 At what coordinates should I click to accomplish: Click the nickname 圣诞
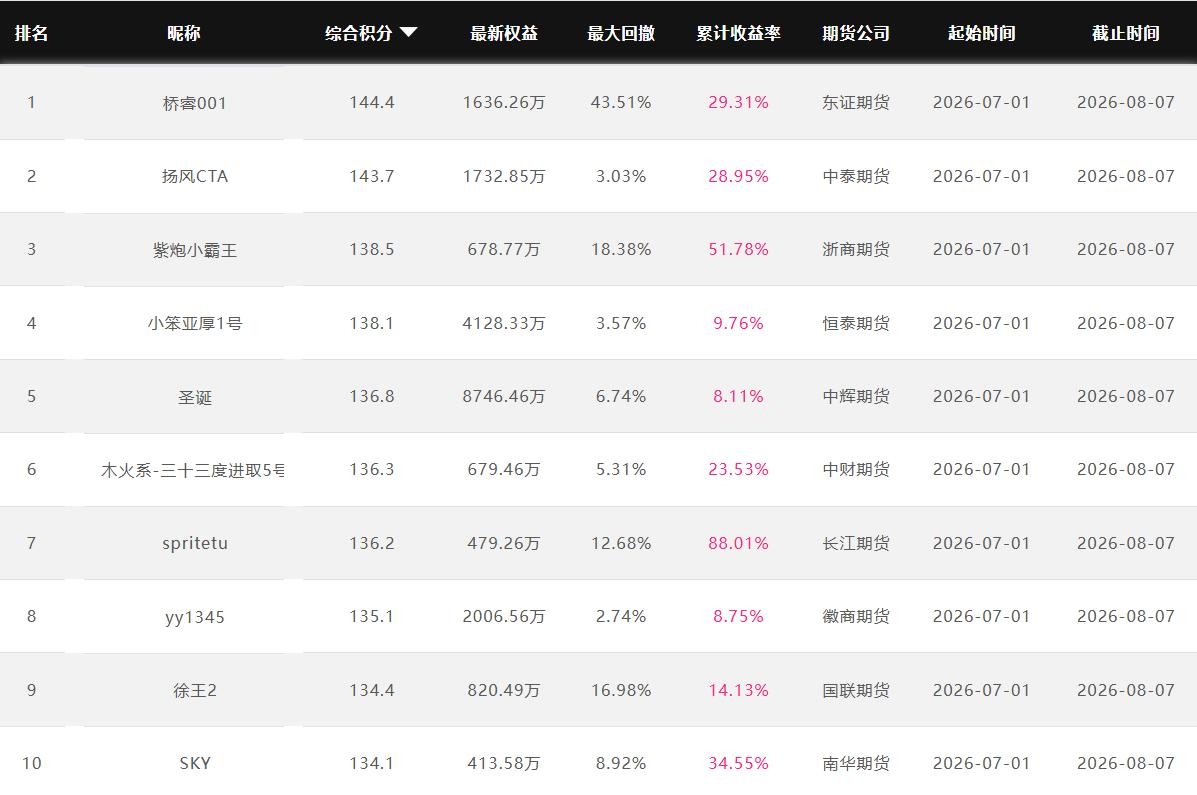(195, 397)
